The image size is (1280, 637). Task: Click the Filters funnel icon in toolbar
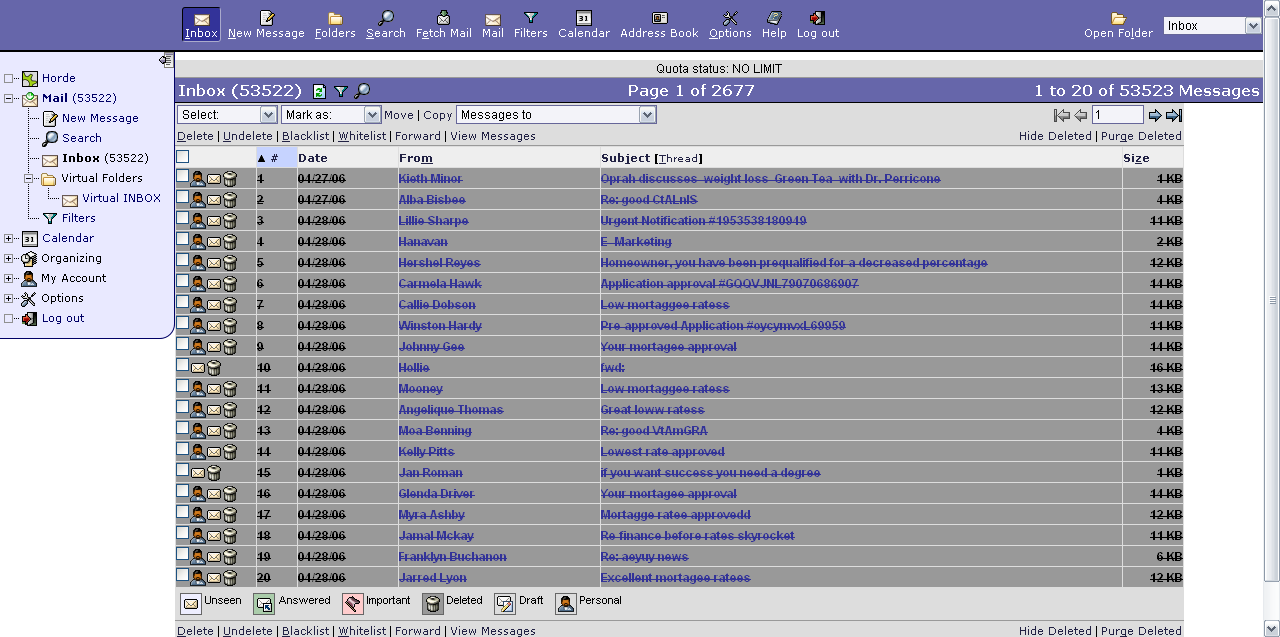click(530, 24)
